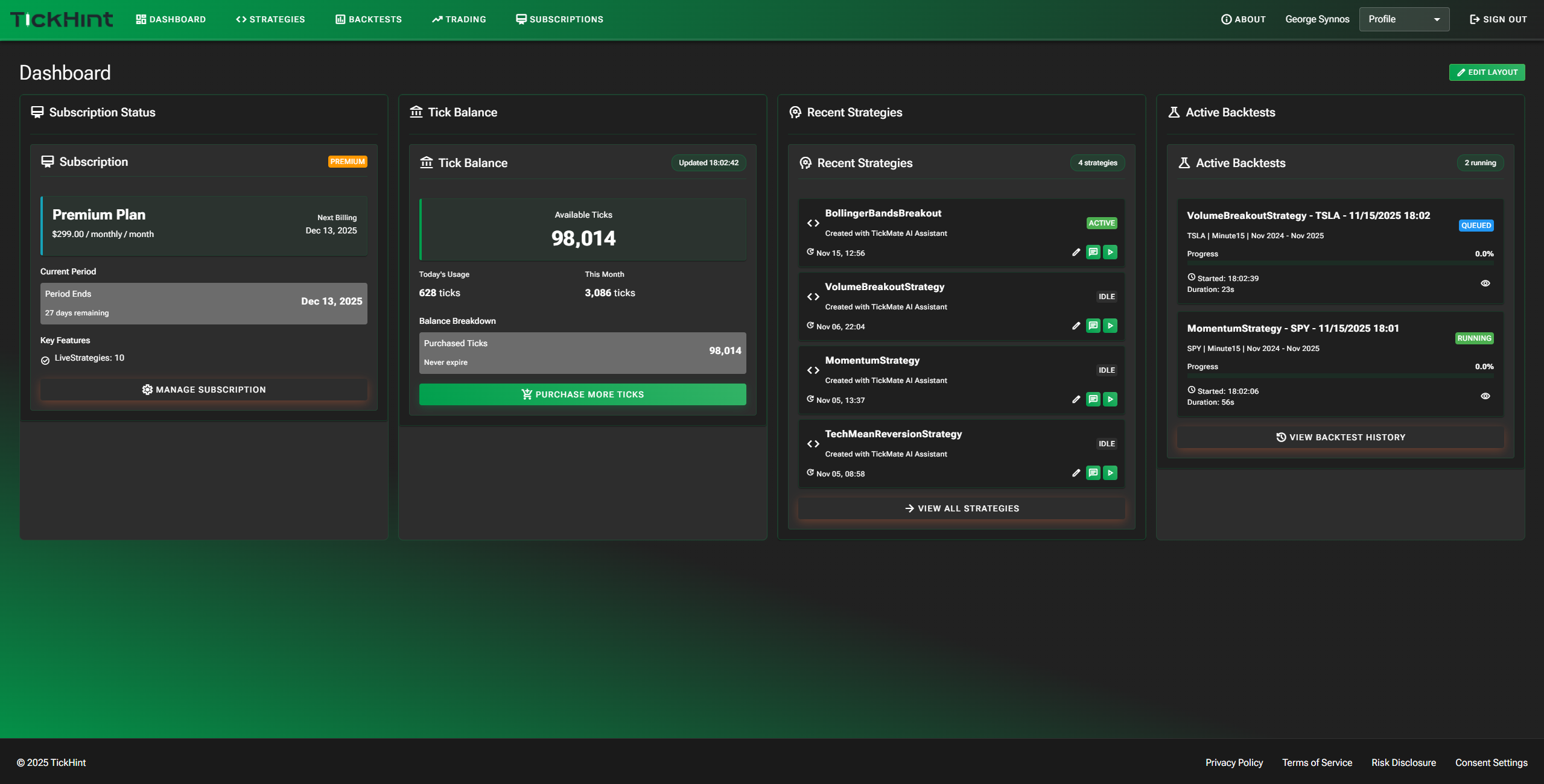Run MomentumStrategy using its play icon
This screenshot has height=784, width=1544.
coord(1111,399)
